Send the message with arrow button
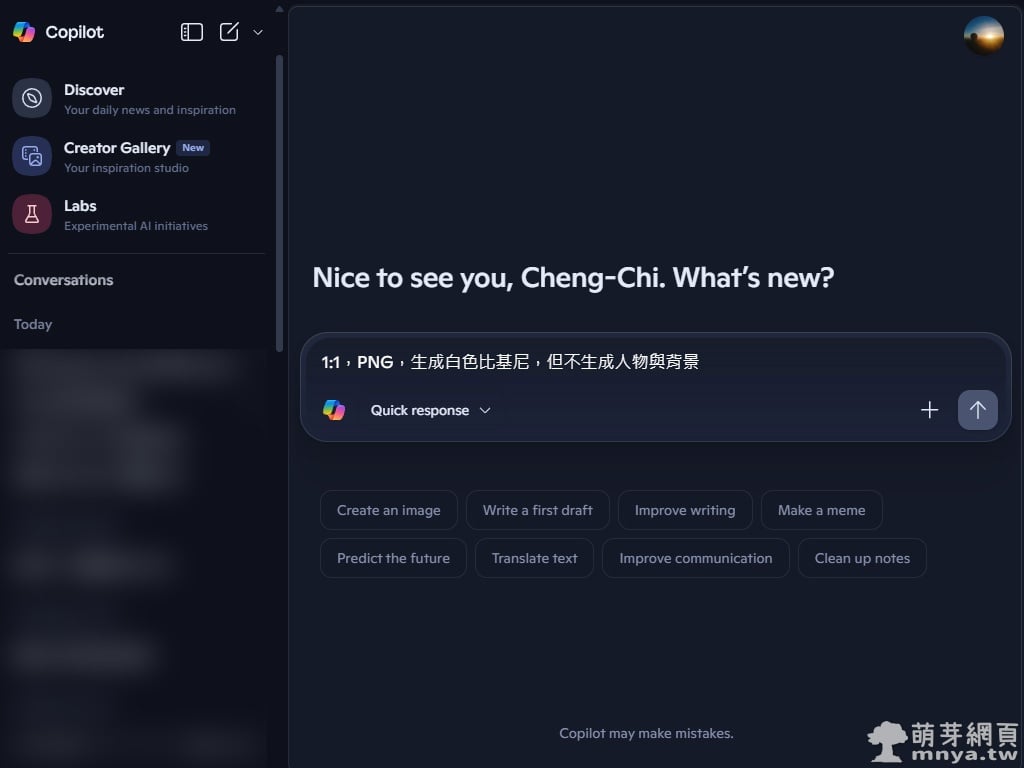The image size is (1024, 768). point(978,410)
